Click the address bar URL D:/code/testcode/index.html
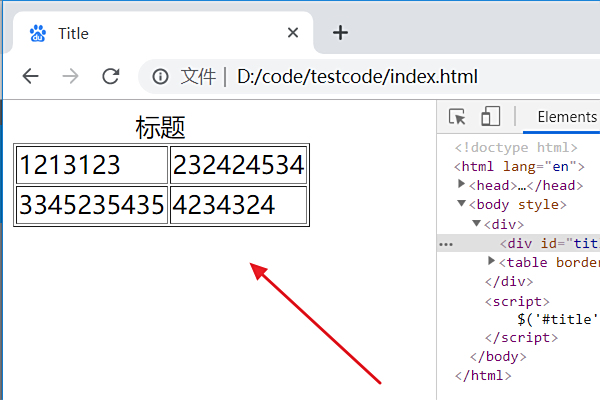The width and height of the screenshot is (600, 400). [357, 77]
